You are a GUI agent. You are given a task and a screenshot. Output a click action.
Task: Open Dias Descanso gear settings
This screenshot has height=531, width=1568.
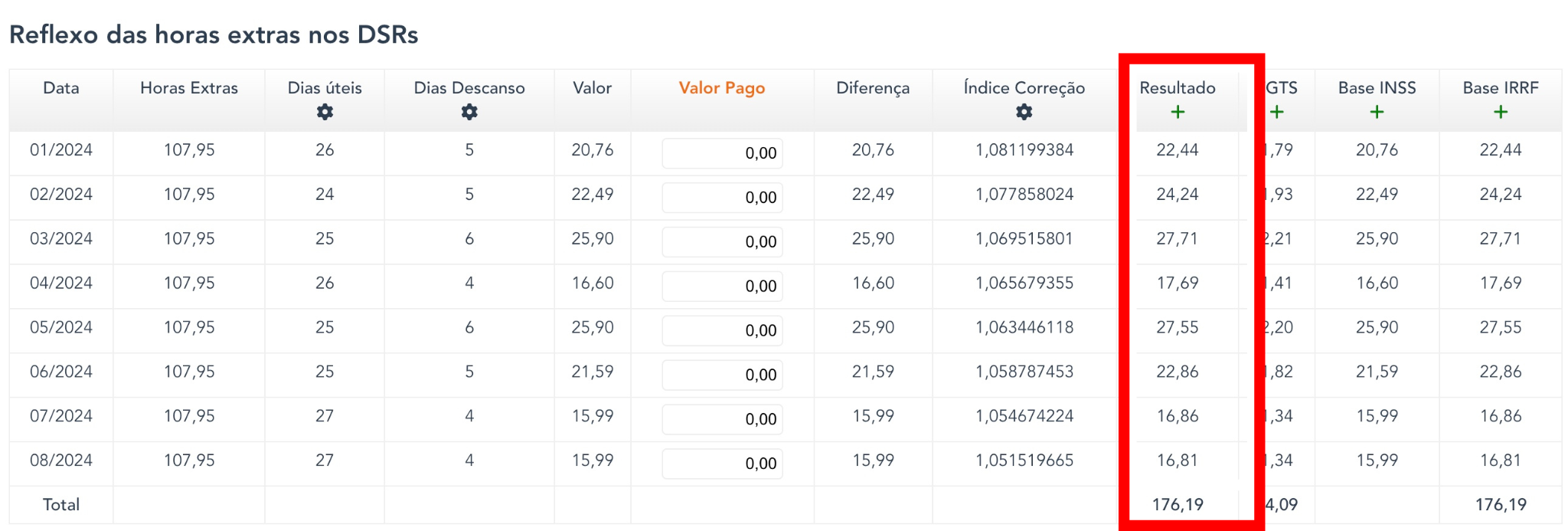(x=469, y=112)
